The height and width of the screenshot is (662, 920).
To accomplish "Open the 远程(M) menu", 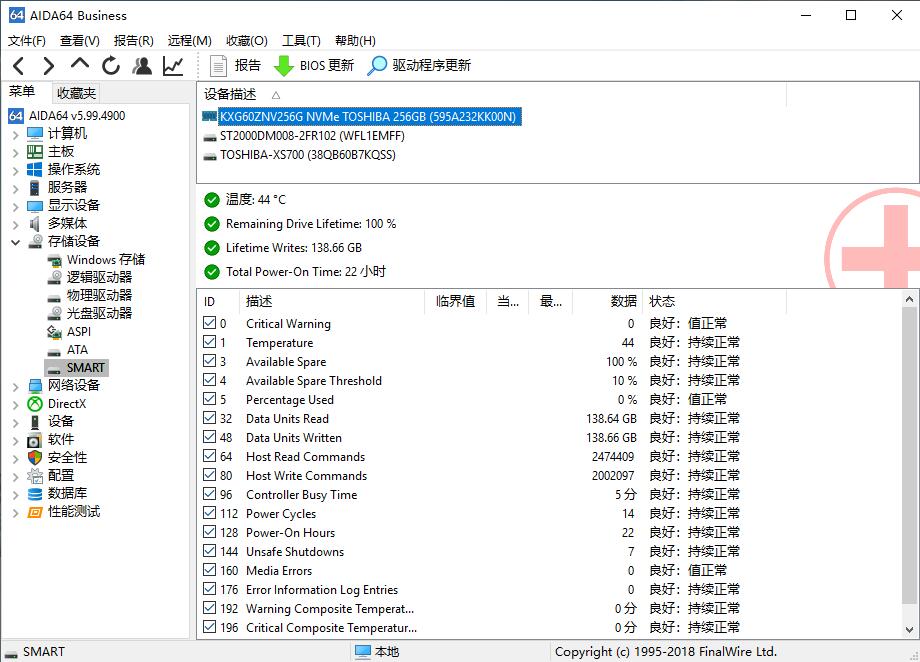I will tap(190, 40).
